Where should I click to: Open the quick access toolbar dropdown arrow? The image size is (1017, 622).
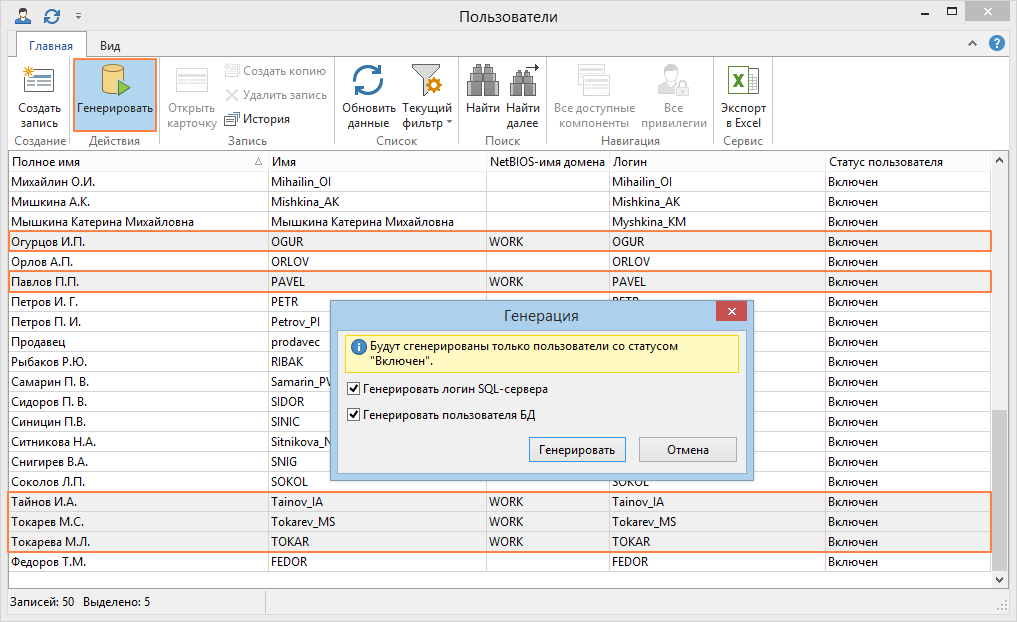click(79, 17)
